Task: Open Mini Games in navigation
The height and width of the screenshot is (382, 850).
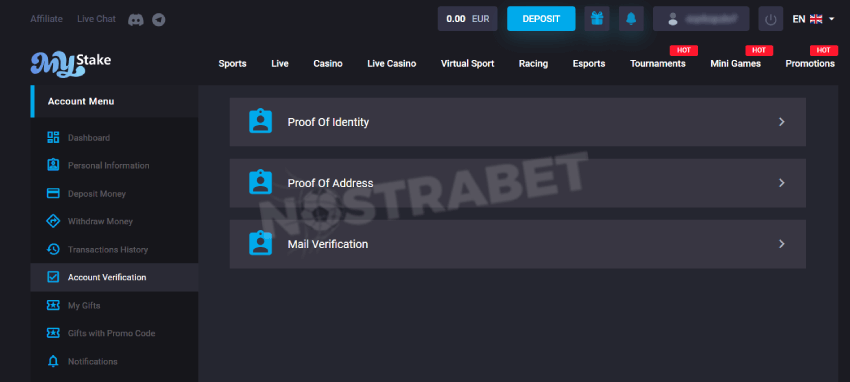Action: 736,64
